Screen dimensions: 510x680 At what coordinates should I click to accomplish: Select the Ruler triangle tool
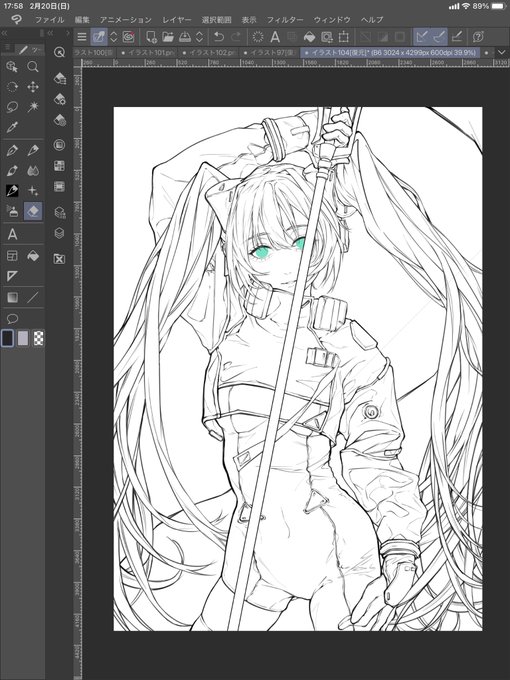pyautogui.click(x=12, y=276)
